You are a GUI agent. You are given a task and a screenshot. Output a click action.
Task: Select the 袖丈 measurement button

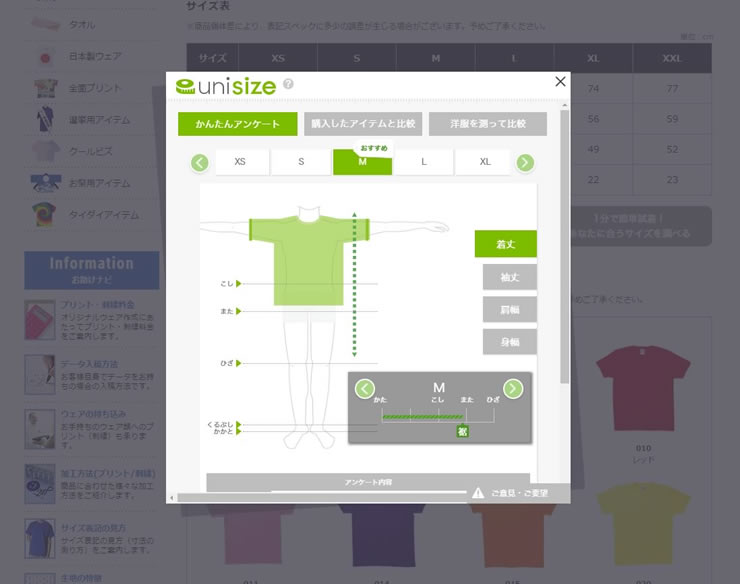pyautogui.click(x=509, y=277)
